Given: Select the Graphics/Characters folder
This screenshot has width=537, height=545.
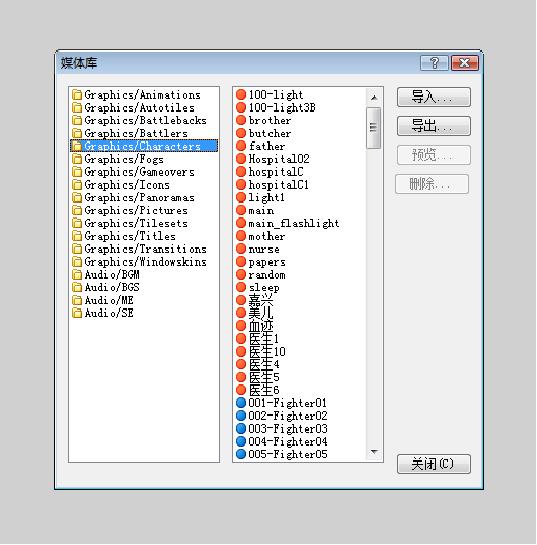Looking at the screenshot, I should (144, 146).
